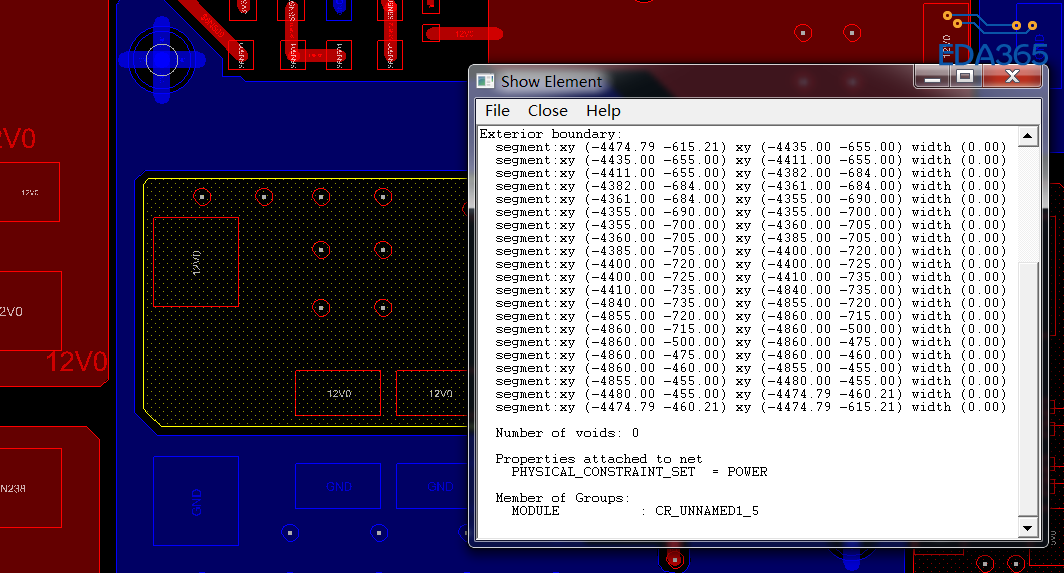The image size is (1064, 573).
Task: Click the 'Member of Groups:' line
Action: [563, 498]
